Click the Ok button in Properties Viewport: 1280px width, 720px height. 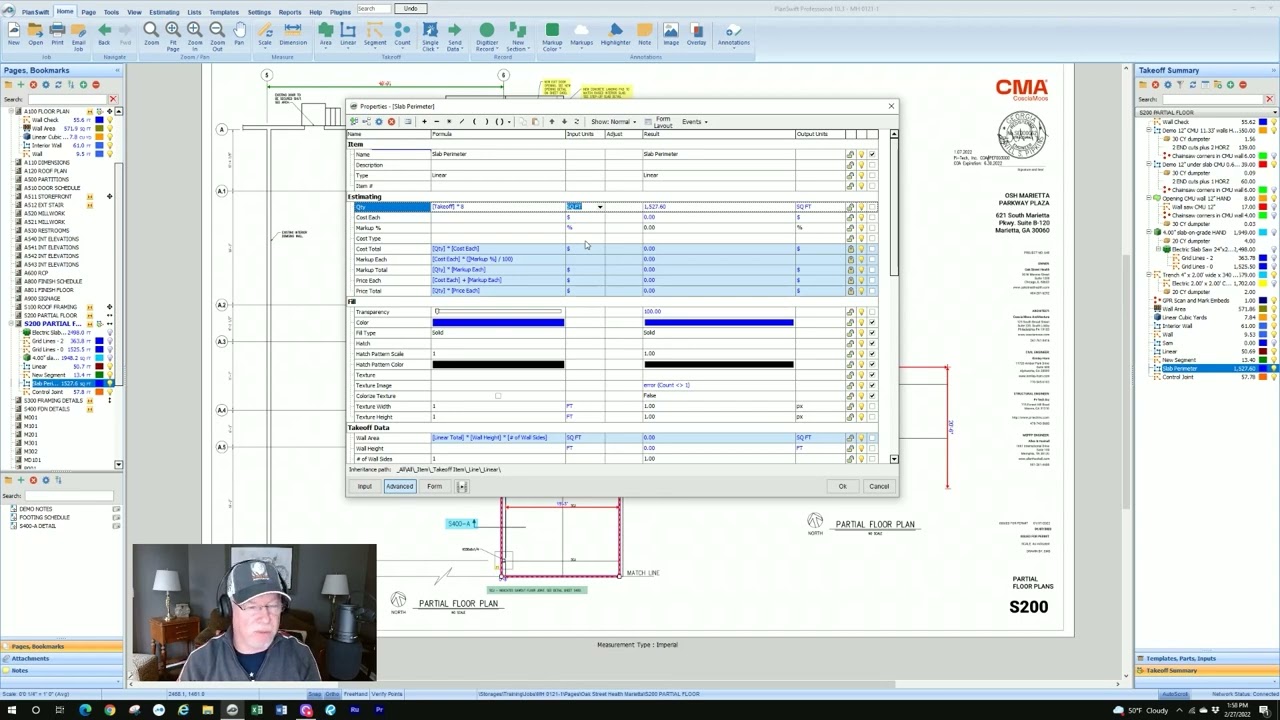tap(842, 486)
